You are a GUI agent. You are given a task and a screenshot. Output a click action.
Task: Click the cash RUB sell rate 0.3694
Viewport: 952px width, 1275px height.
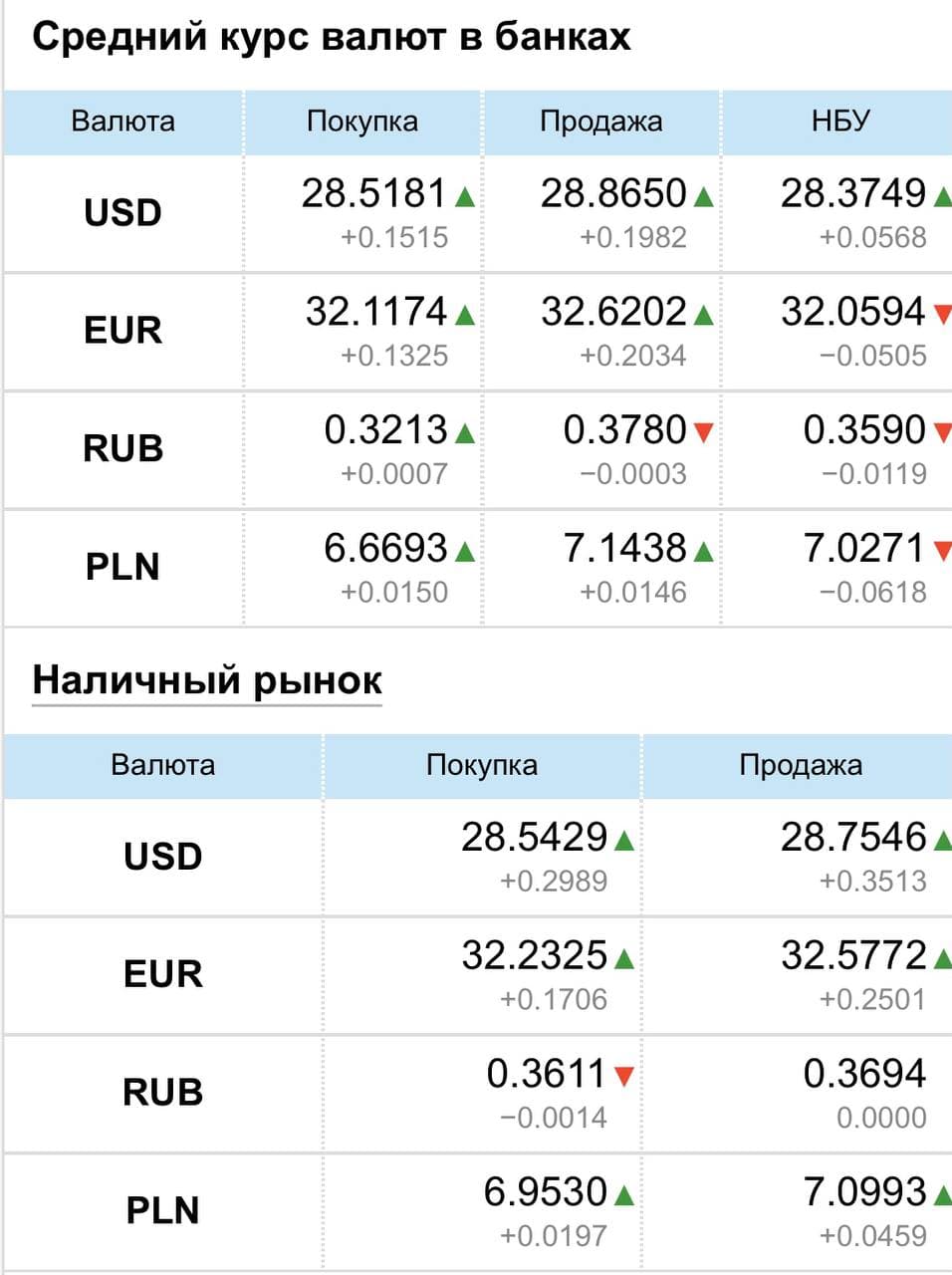pos(864,1074)
